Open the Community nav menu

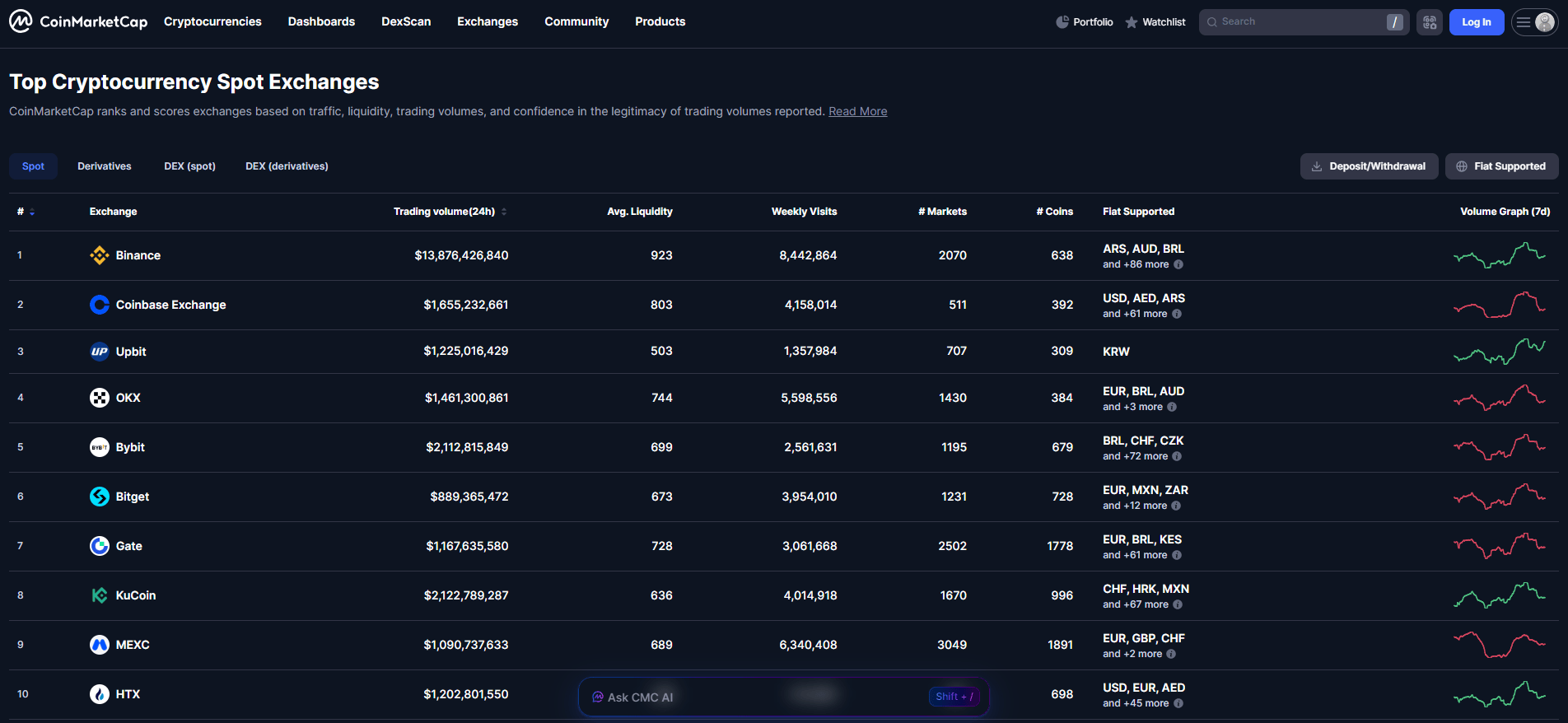(576, 21)
